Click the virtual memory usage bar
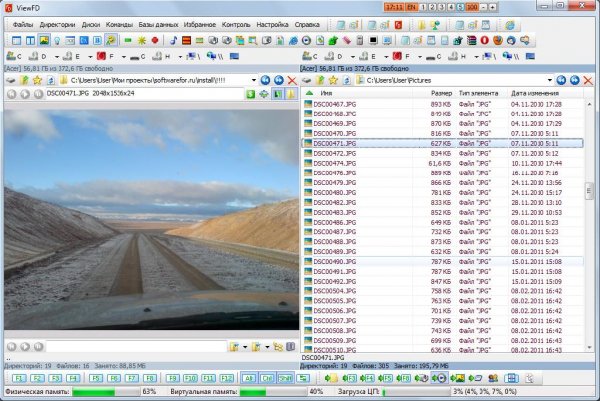The height and width of the screenshot is (401, 600). [x=273, y=392]
